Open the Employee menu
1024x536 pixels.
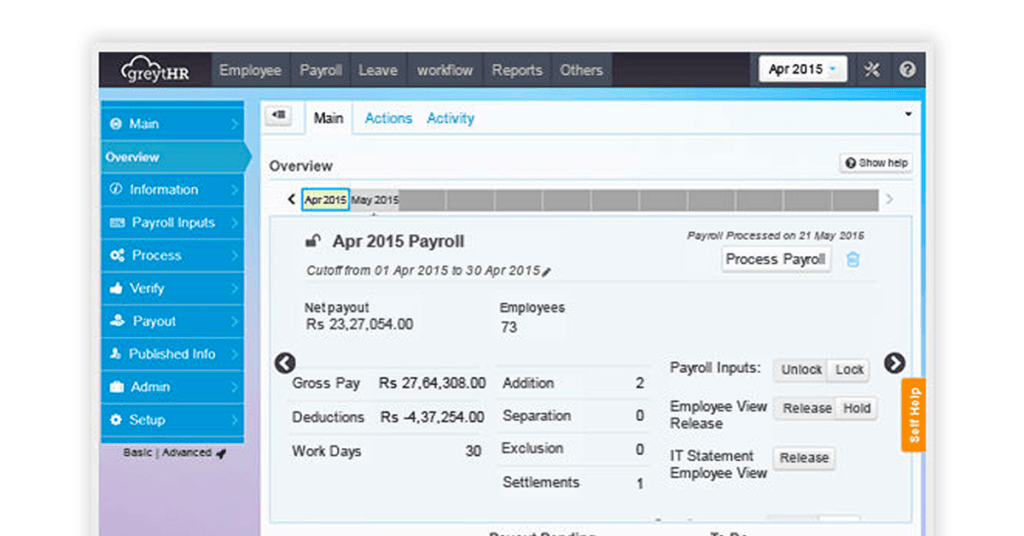pos(250,70)
